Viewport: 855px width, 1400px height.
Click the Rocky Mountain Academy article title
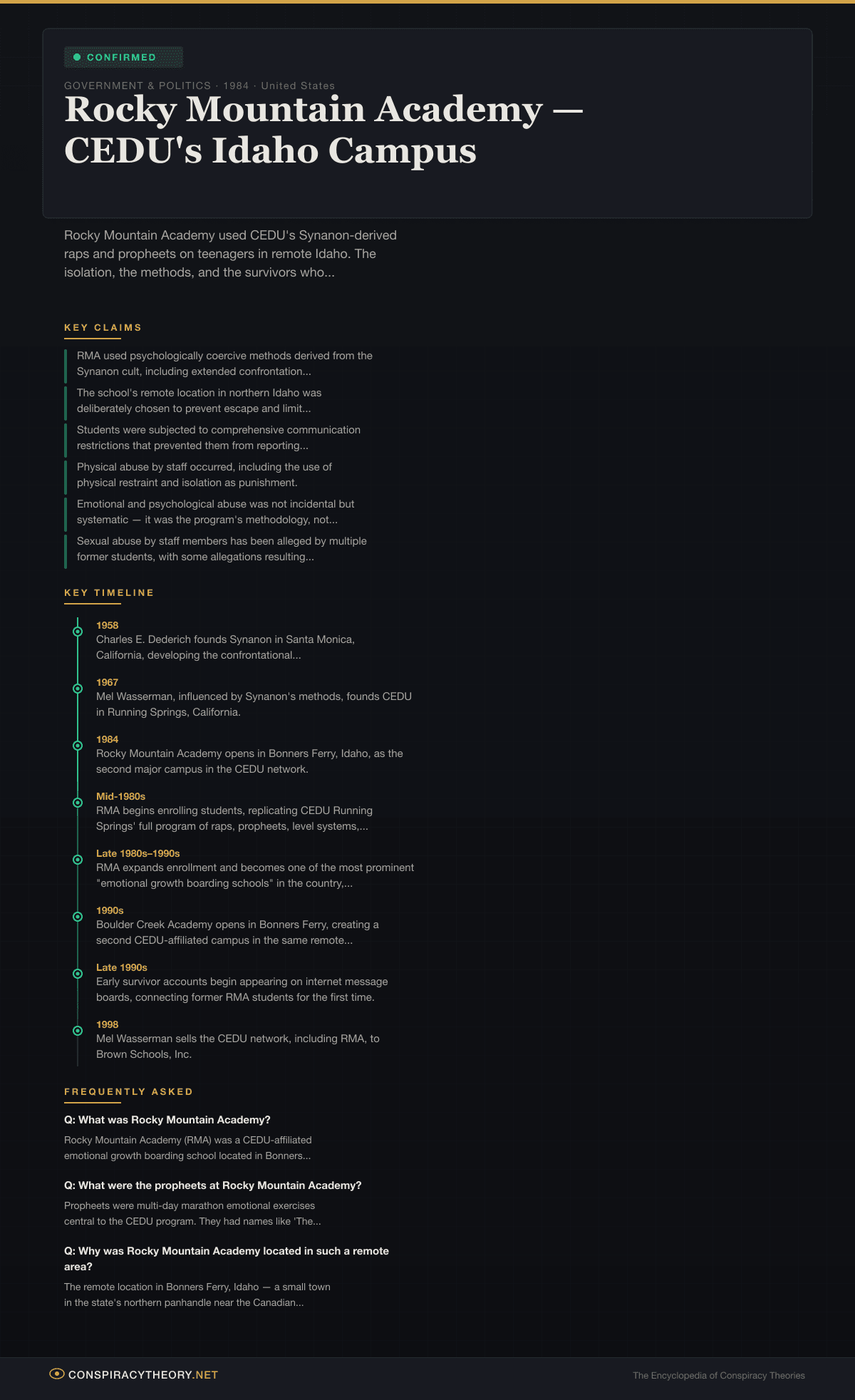point(323,130)
